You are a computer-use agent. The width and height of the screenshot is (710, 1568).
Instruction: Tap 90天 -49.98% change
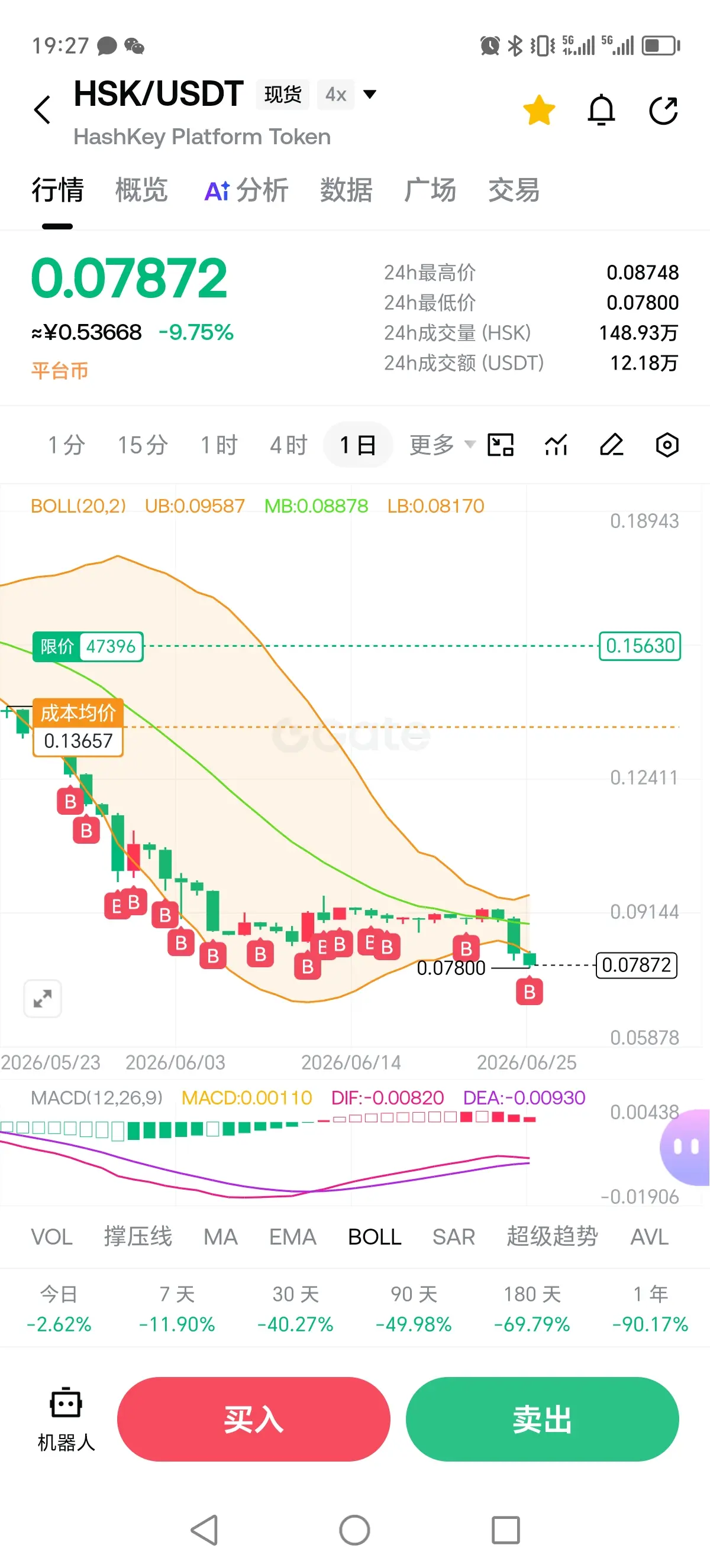(x=414, y=1308)
